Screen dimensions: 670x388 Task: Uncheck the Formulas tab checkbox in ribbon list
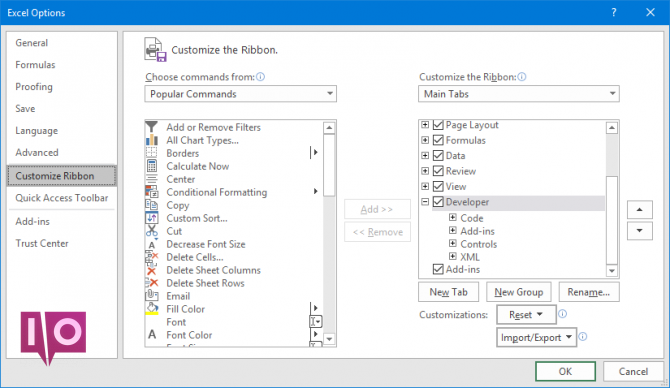[x=438, y=140]
